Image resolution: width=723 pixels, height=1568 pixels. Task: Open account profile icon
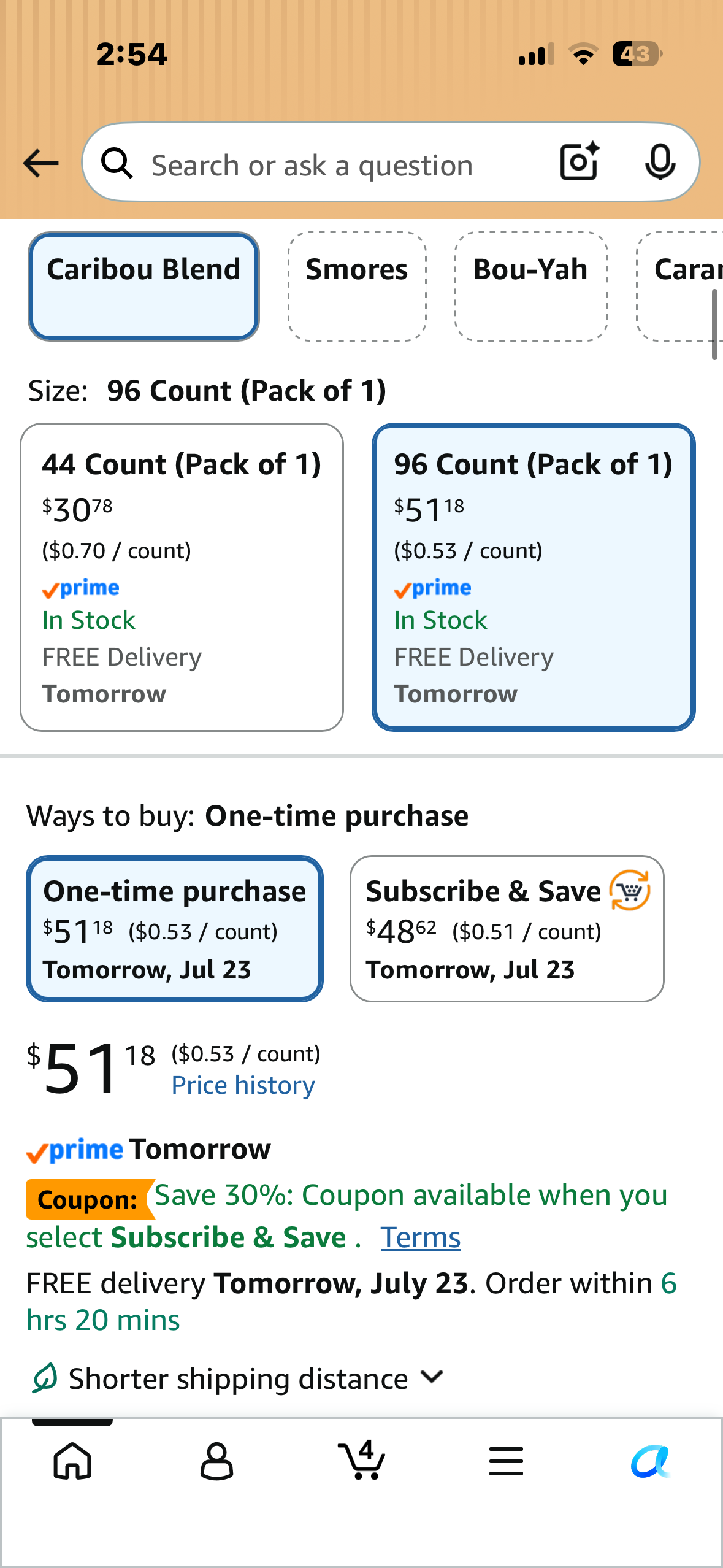pos(216,1461)
